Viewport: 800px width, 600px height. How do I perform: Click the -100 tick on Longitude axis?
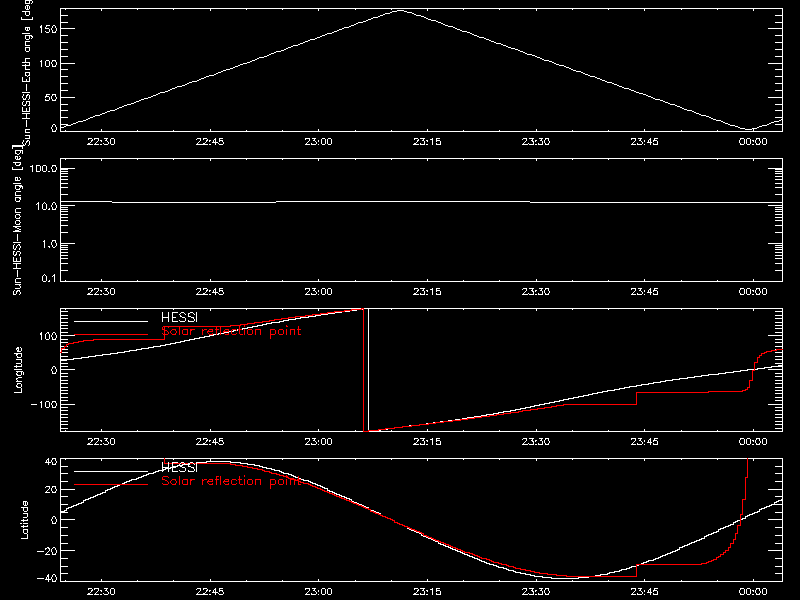(x=44, y=404)
